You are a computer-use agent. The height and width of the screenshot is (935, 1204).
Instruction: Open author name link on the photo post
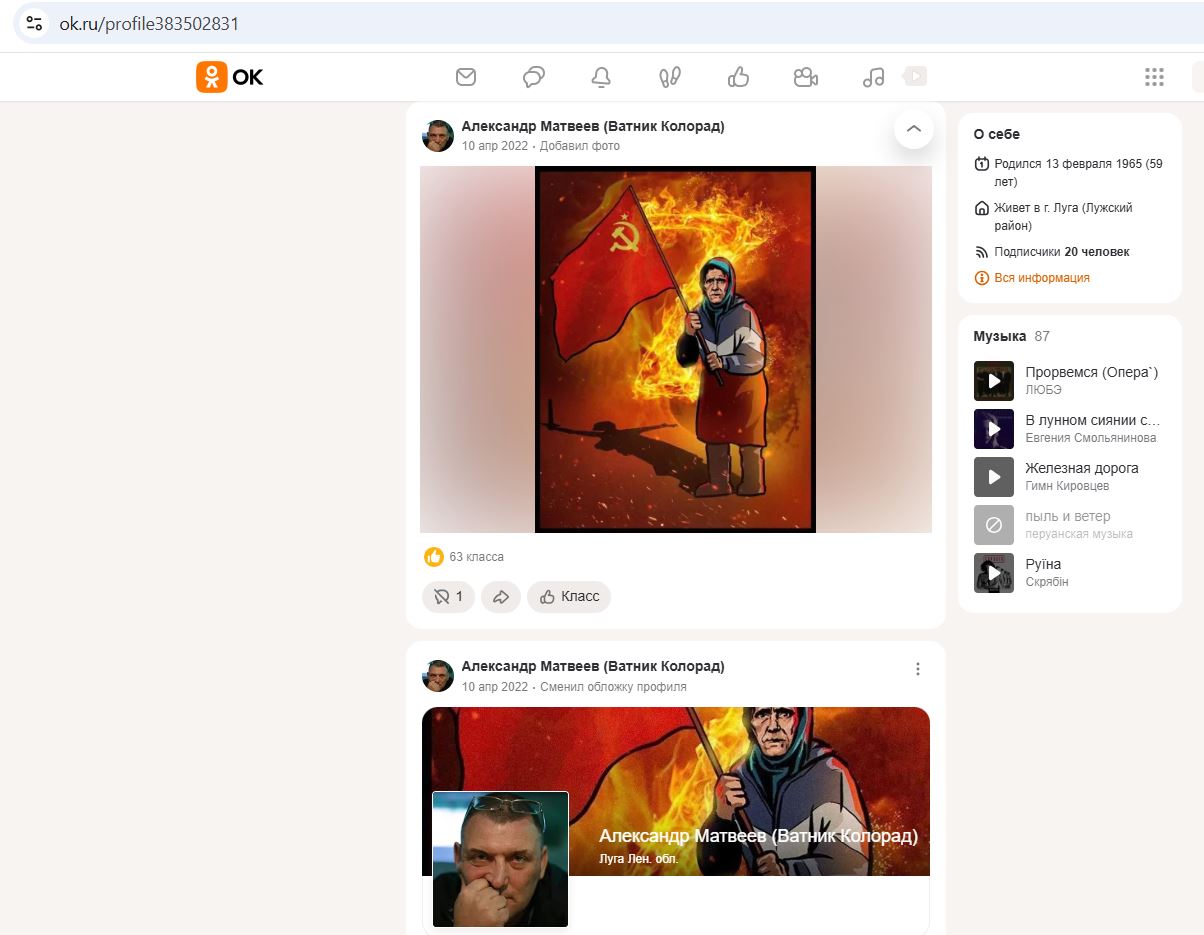coord(593,127)
